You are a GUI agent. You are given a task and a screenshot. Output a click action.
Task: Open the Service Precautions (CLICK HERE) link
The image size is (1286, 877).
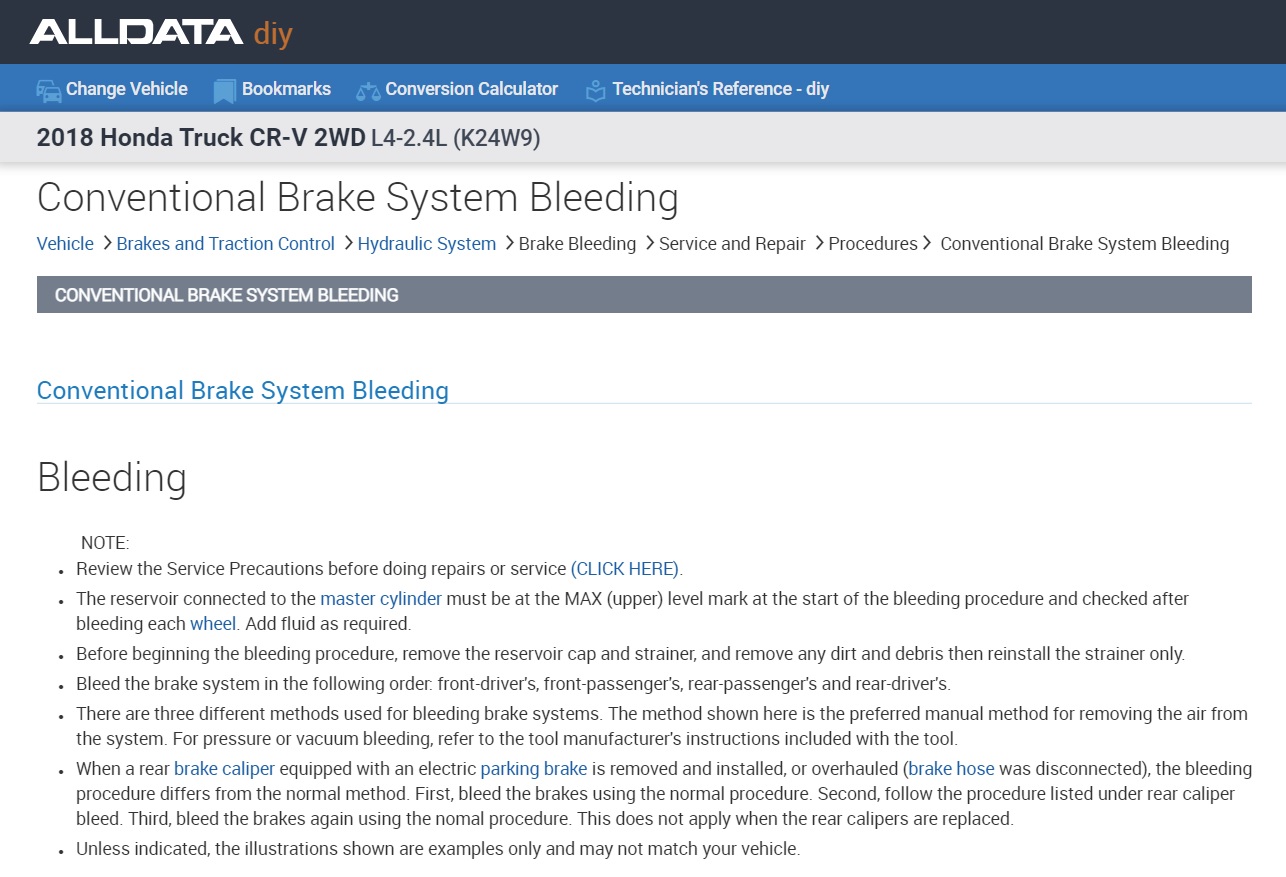click(x=625, y=569)
